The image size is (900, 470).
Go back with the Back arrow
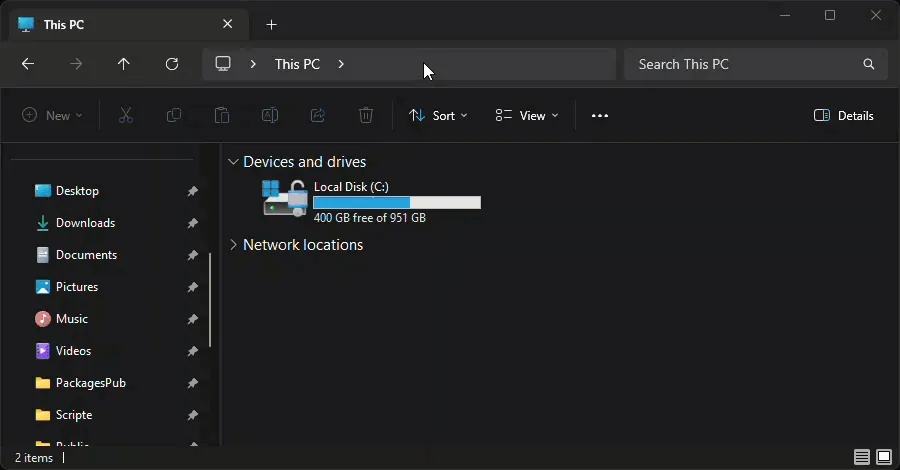tap(28, 64)
